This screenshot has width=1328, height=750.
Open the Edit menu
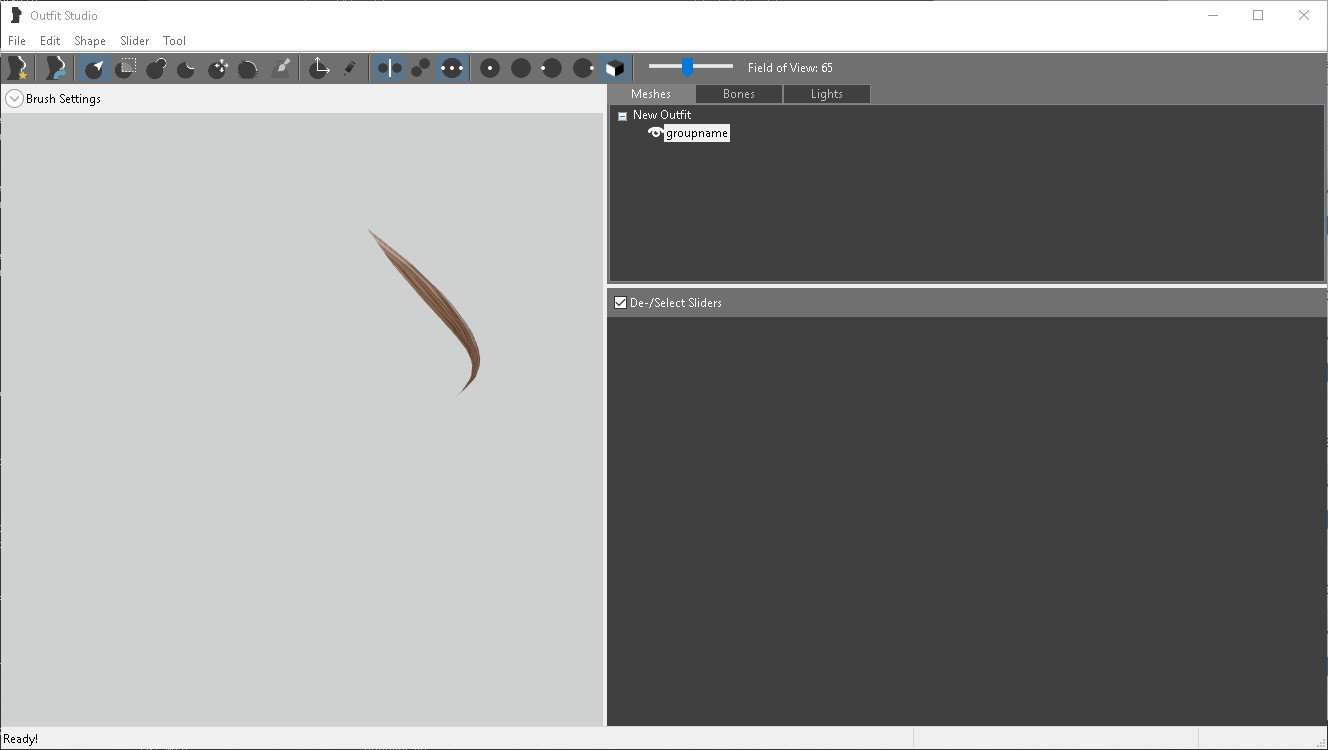50,41
